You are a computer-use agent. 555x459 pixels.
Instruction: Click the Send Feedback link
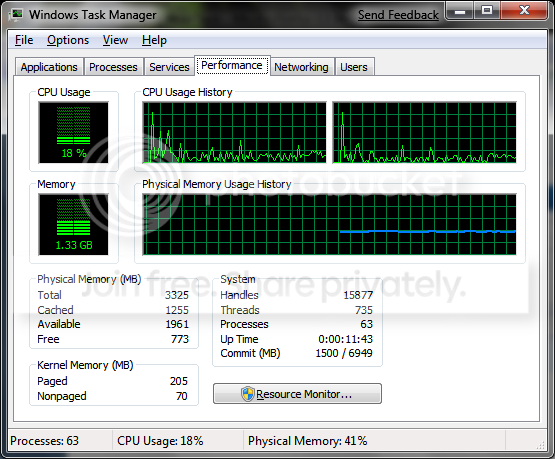click(x=398, y=15)
